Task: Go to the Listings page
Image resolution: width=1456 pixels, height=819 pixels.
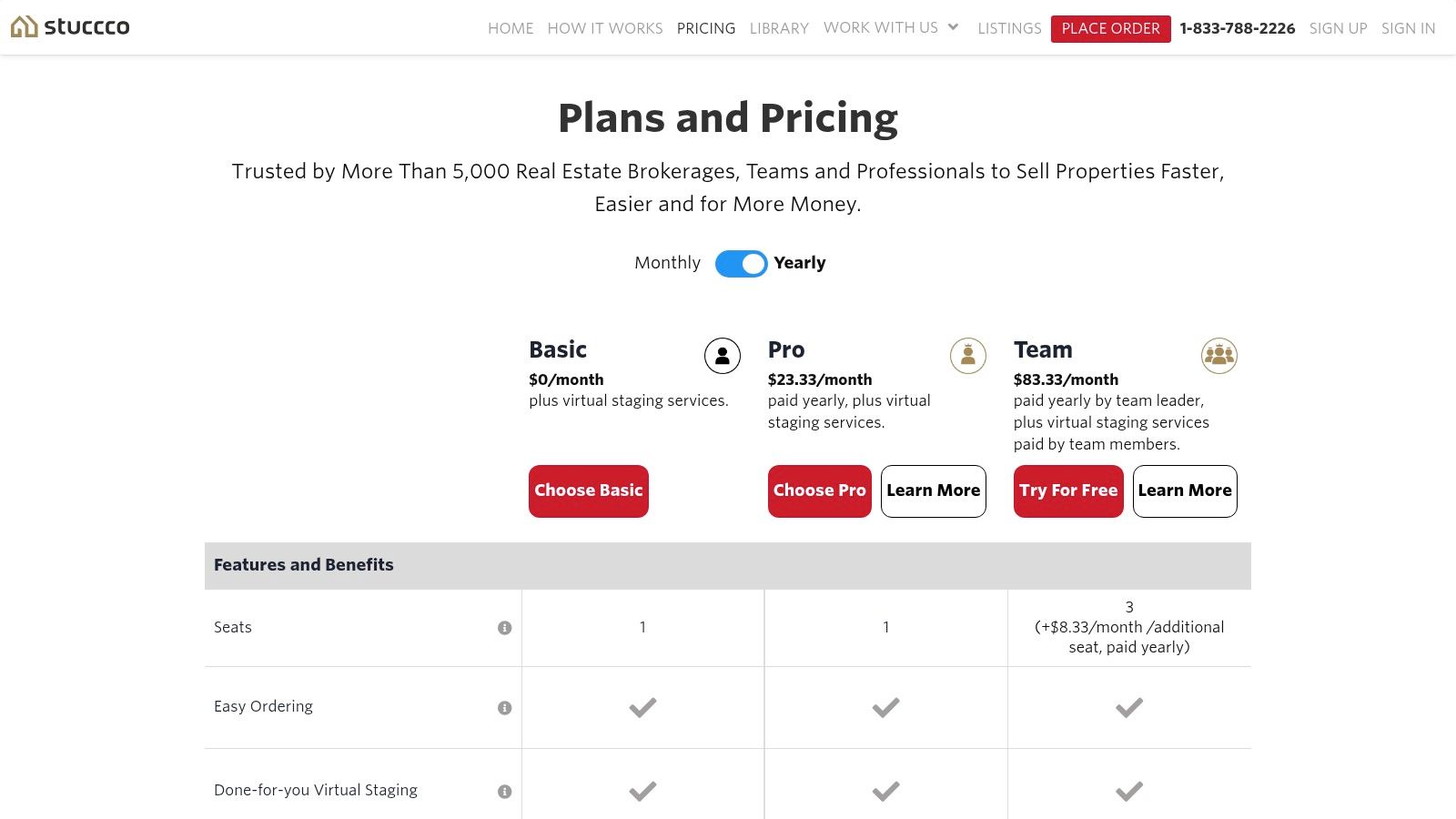Action: click(x=1009, y=28)
